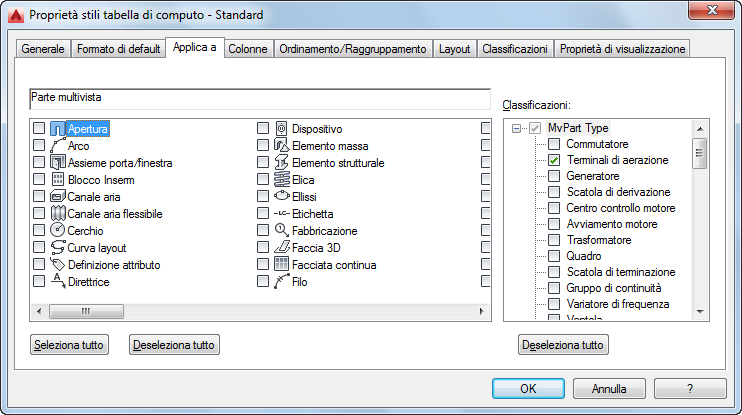Click the Annulla button
742x415 pixels.
(x=609, y=388)
